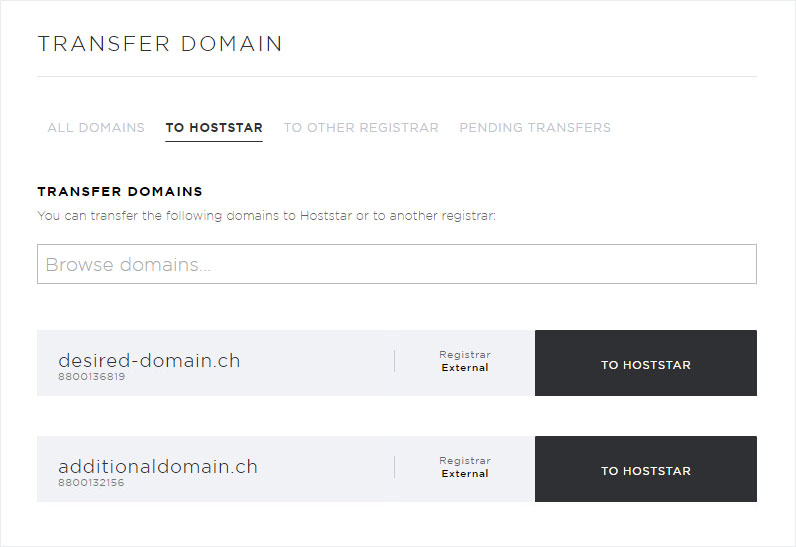Click the desired-domain.ch domain name
Image resolution: width=796 pixels, height=547 pixels.
click(x=149, y=360)
